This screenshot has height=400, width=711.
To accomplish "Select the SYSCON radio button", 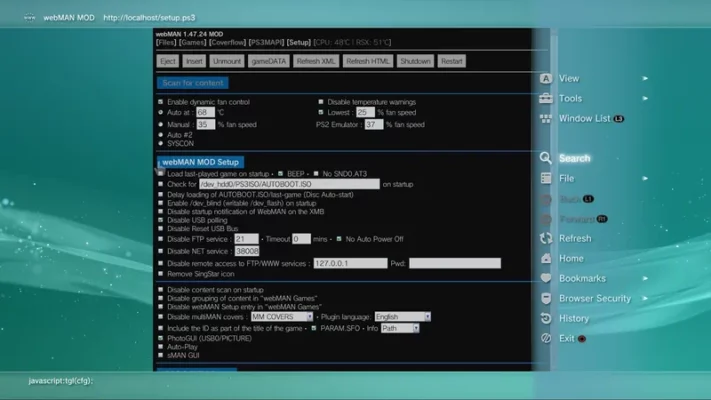I will (161, 143).
